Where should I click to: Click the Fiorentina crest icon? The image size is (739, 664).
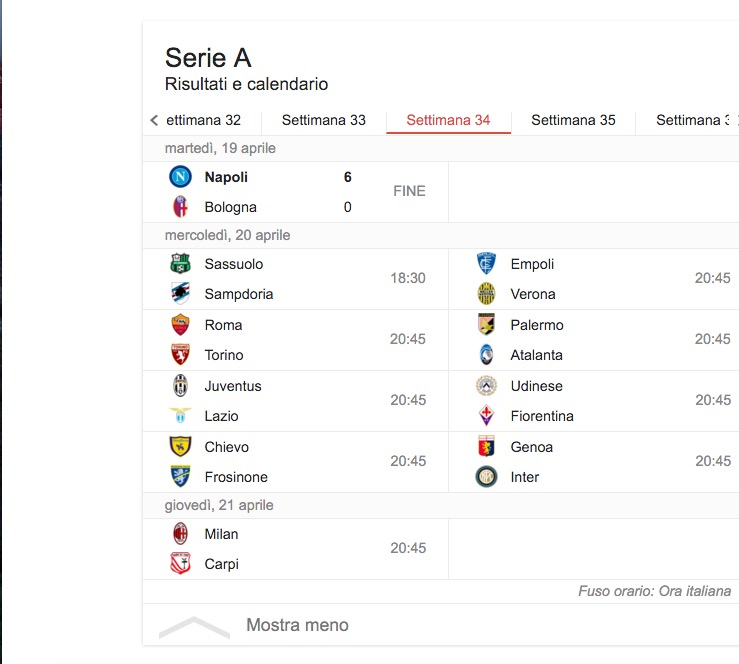coord(486,416)
